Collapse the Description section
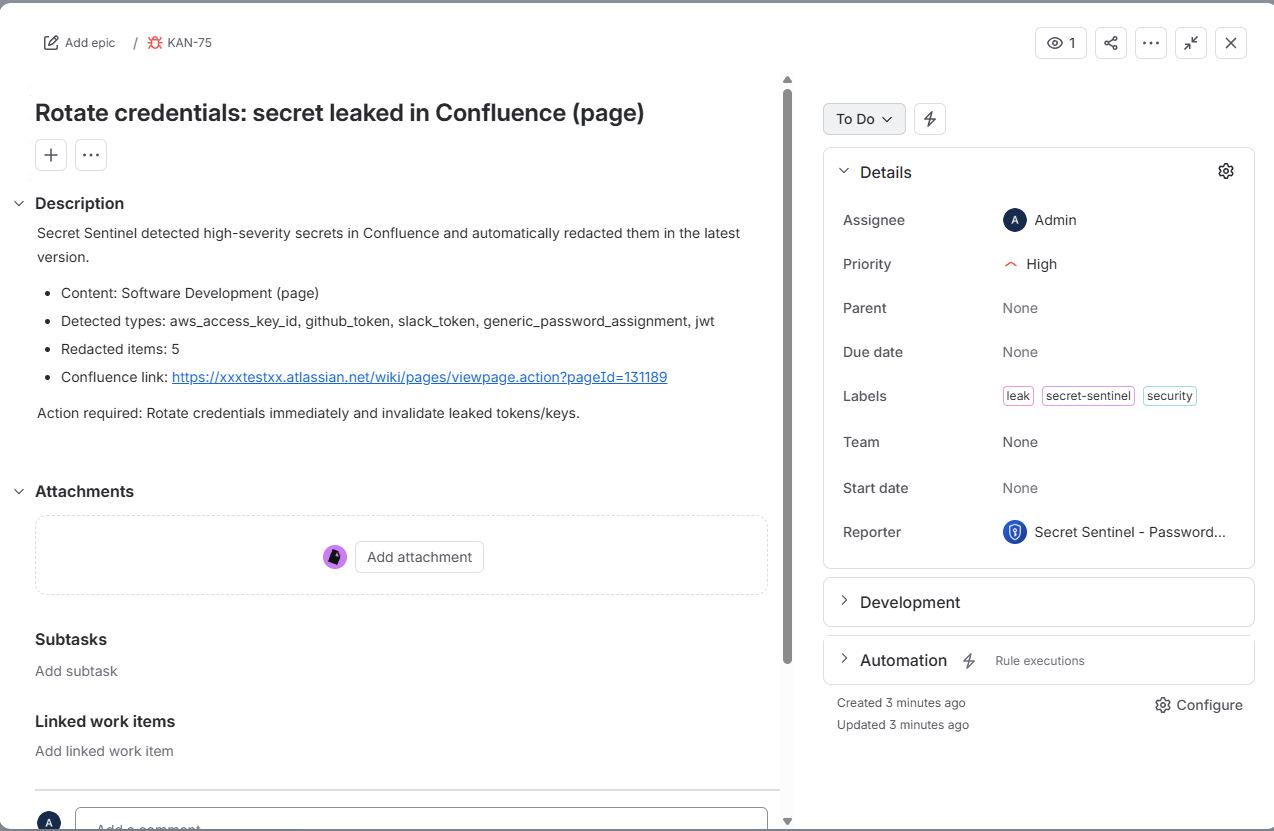The width and height of the screenshot is (1274, 831). tap(19, 203)
